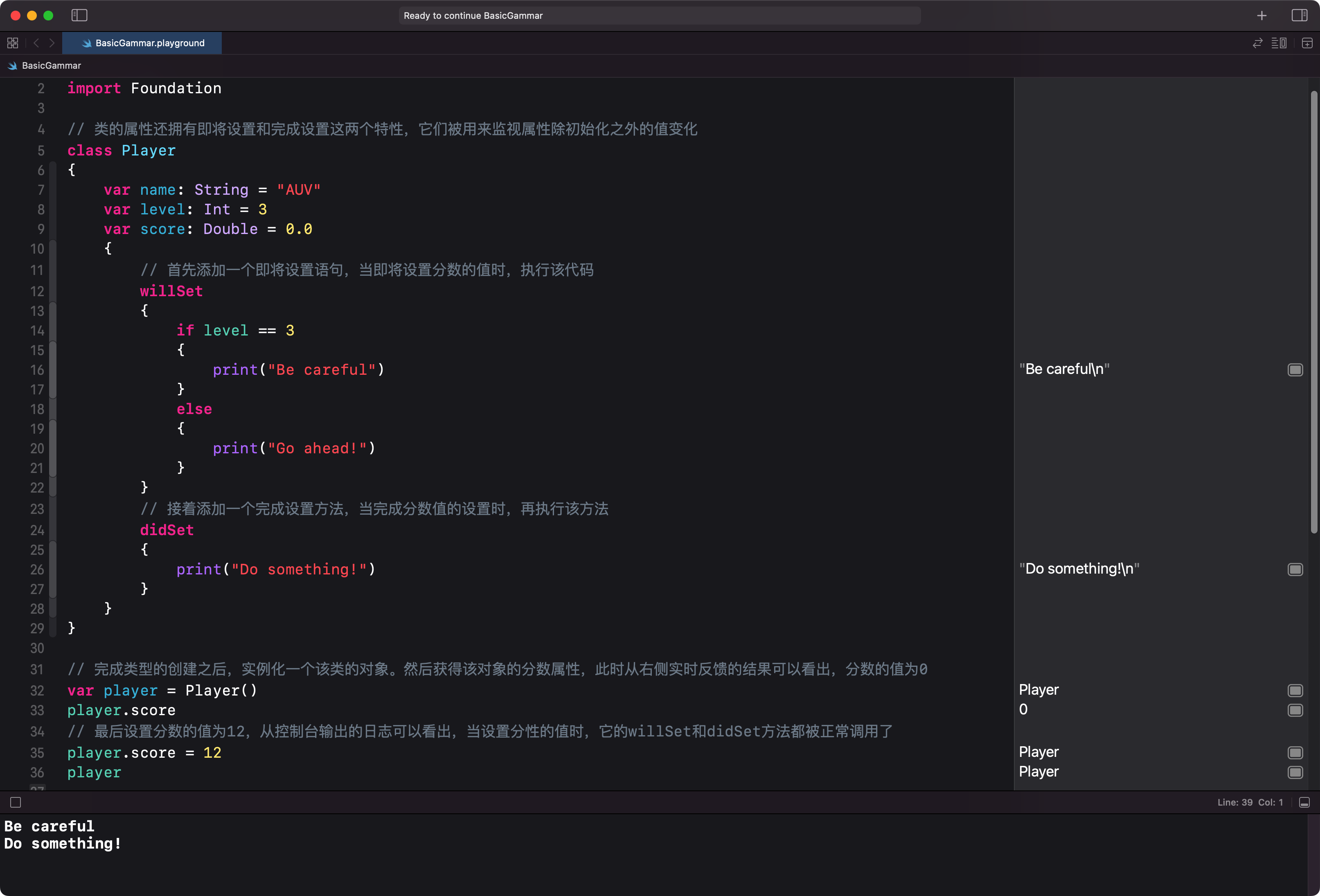
Task: Click the run/stop square in debug bar
Action: [16, 802]
